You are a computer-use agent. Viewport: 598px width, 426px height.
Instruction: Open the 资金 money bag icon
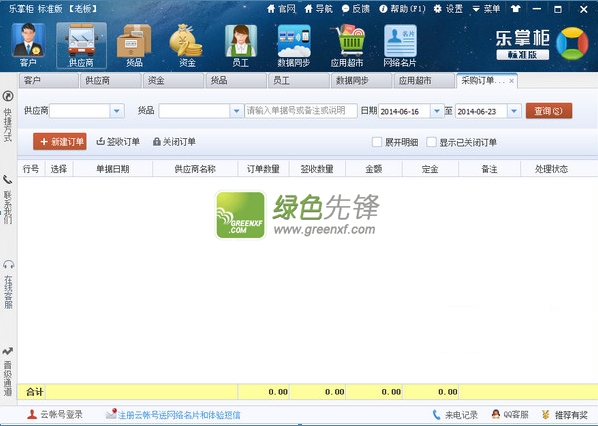(186, 45)
